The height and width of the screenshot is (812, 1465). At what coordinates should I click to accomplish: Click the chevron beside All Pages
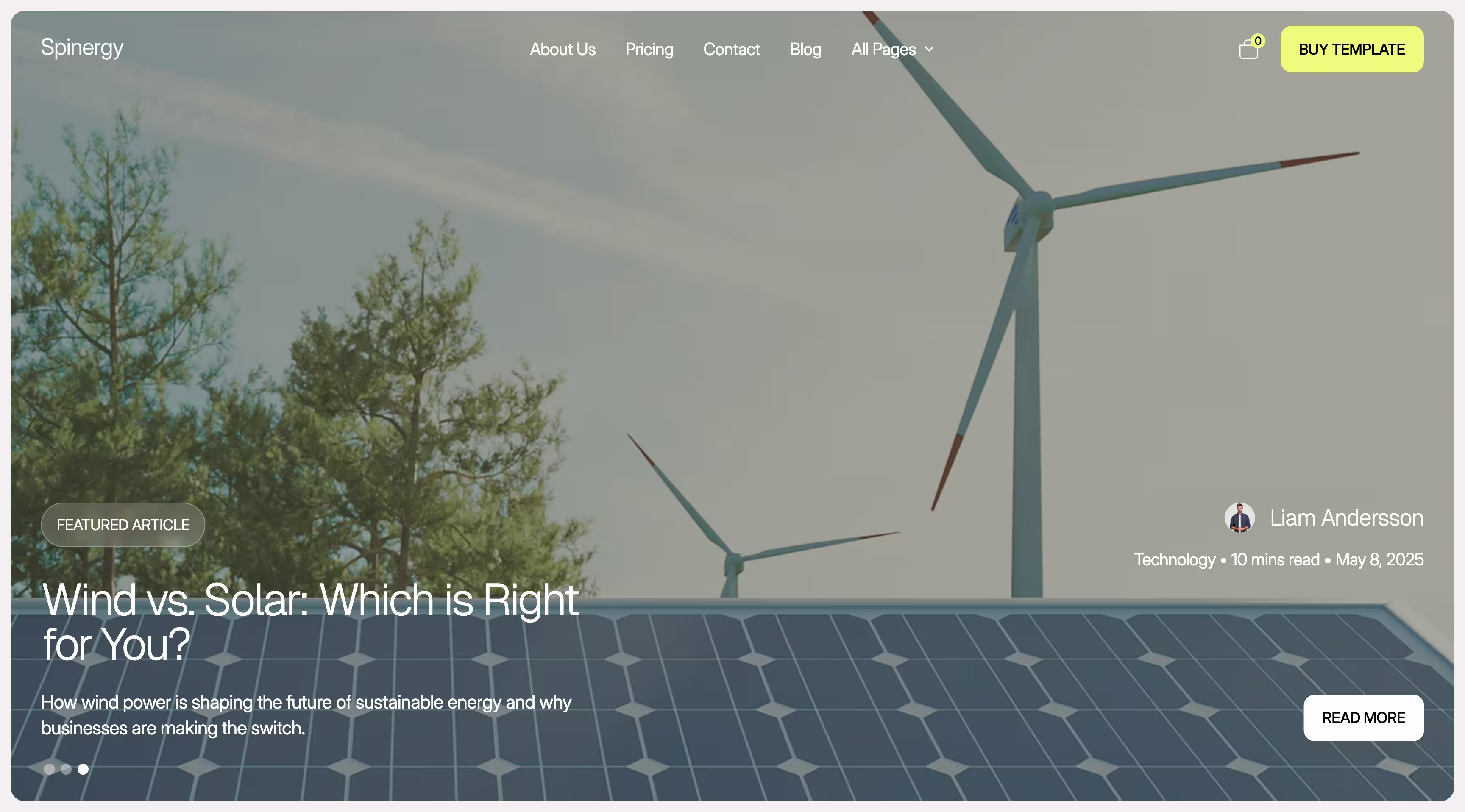coord(929,50)
